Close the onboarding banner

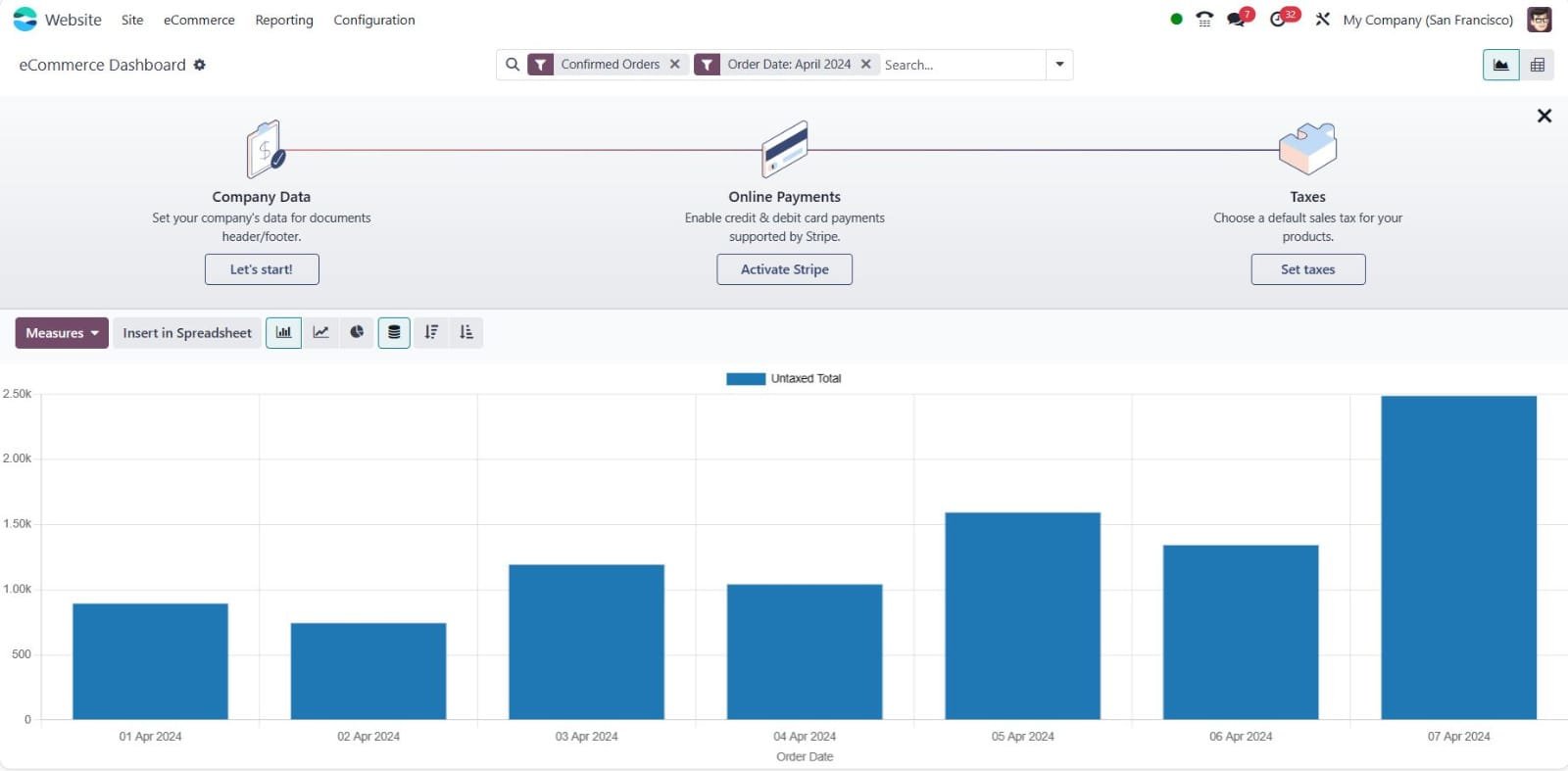(1544, 116)
